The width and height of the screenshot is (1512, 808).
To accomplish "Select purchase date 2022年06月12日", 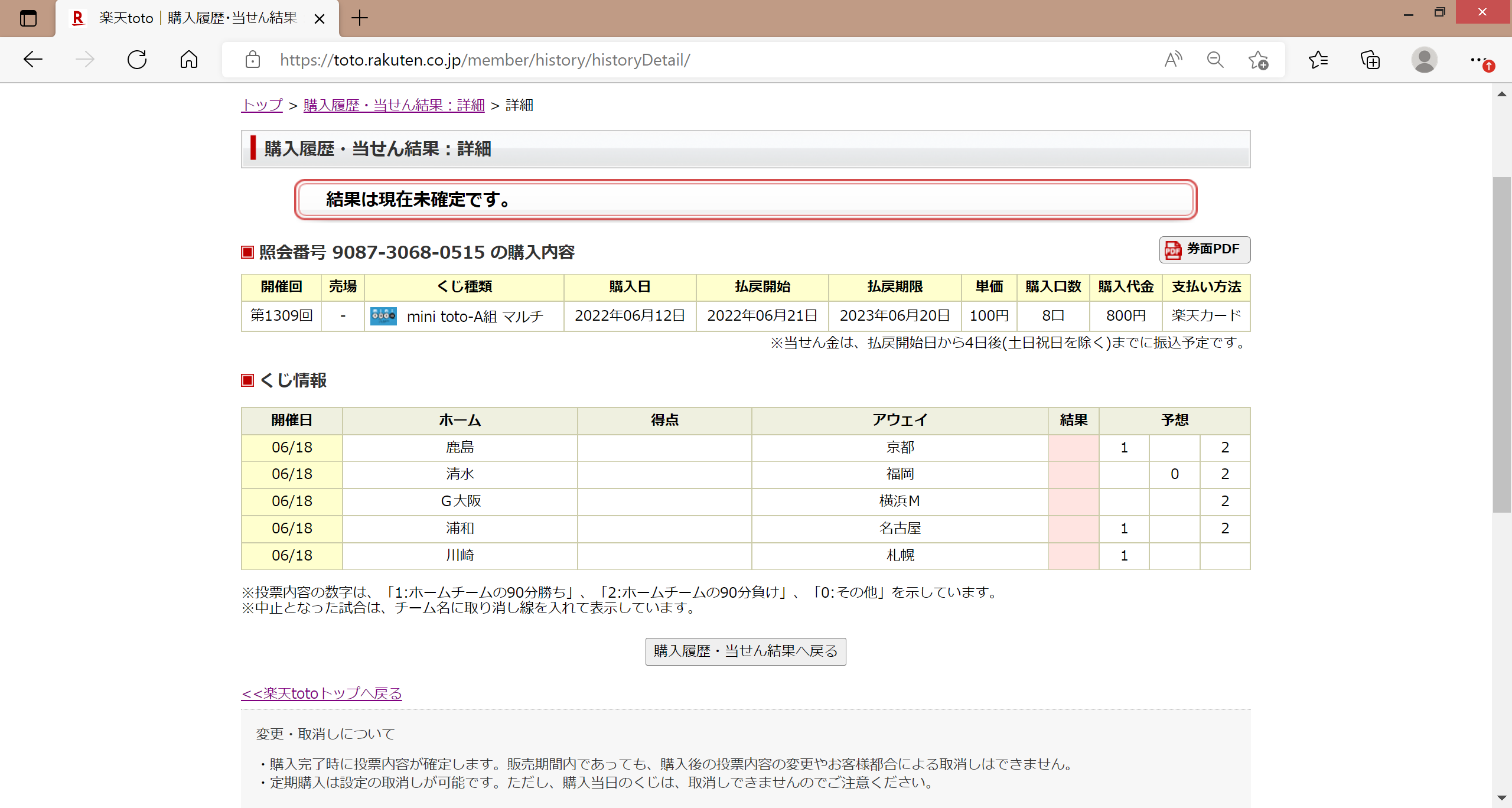I will point(630,316).
